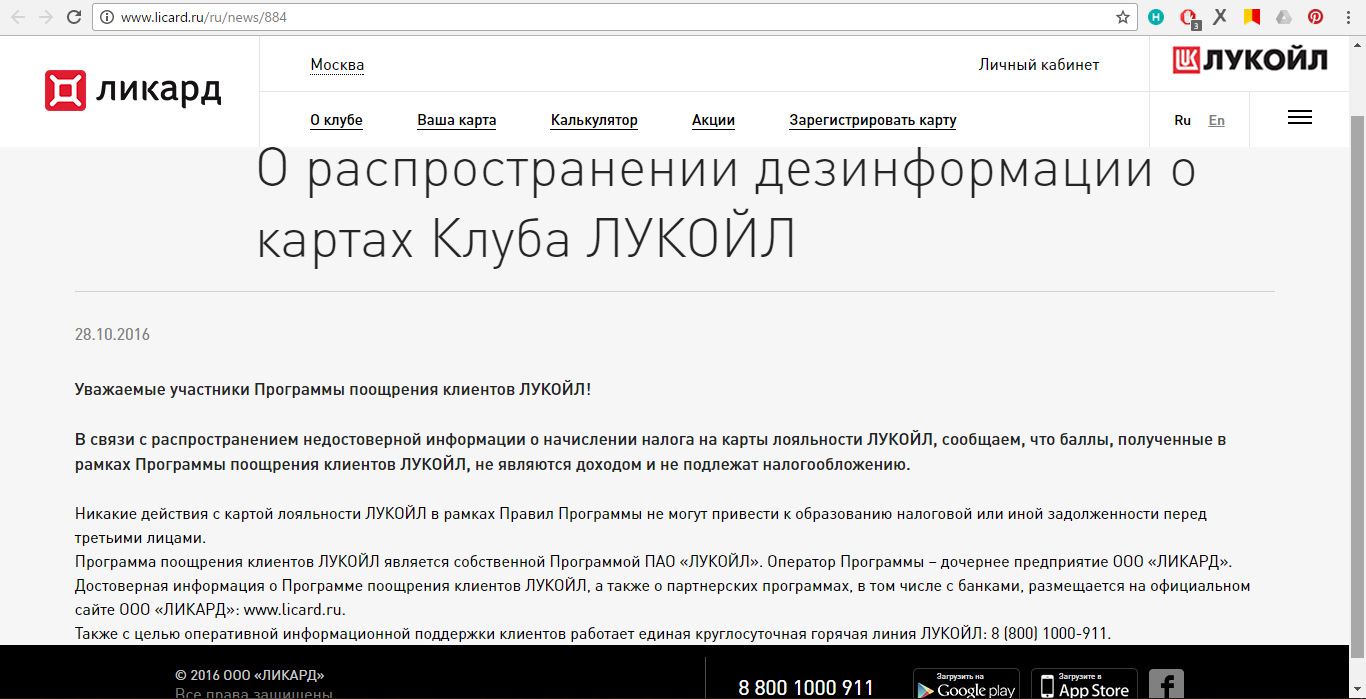Open the Ваша карта menu item
The width and height of the screenshot is (1366, 699).
click(x=457, y=120)
